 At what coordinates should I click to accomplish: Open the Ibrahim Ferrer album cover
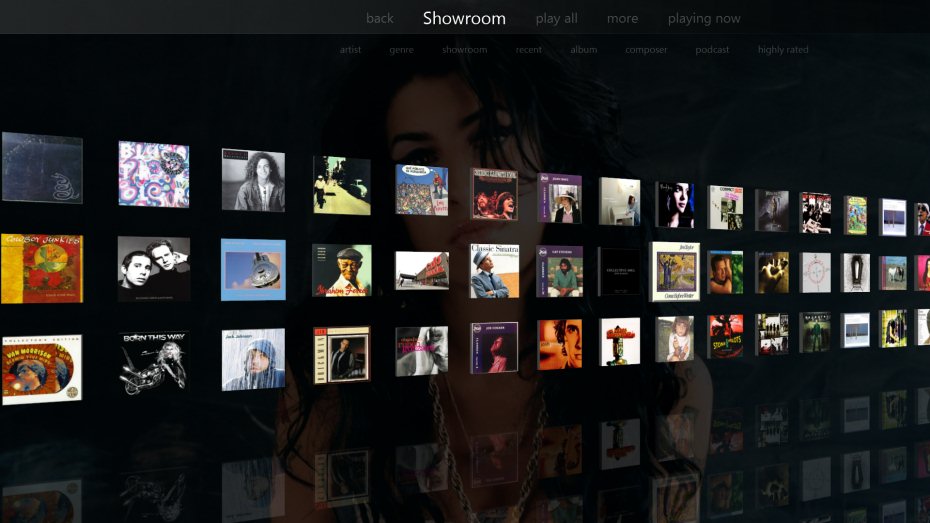pyautogui.click(x=342, y=270)
